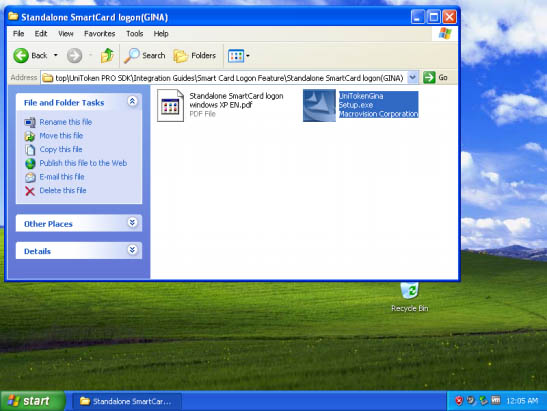Select the Standalone SmartCard logon PDF icon
Viewport: 547px width, 411px height.
click(170, 105)
